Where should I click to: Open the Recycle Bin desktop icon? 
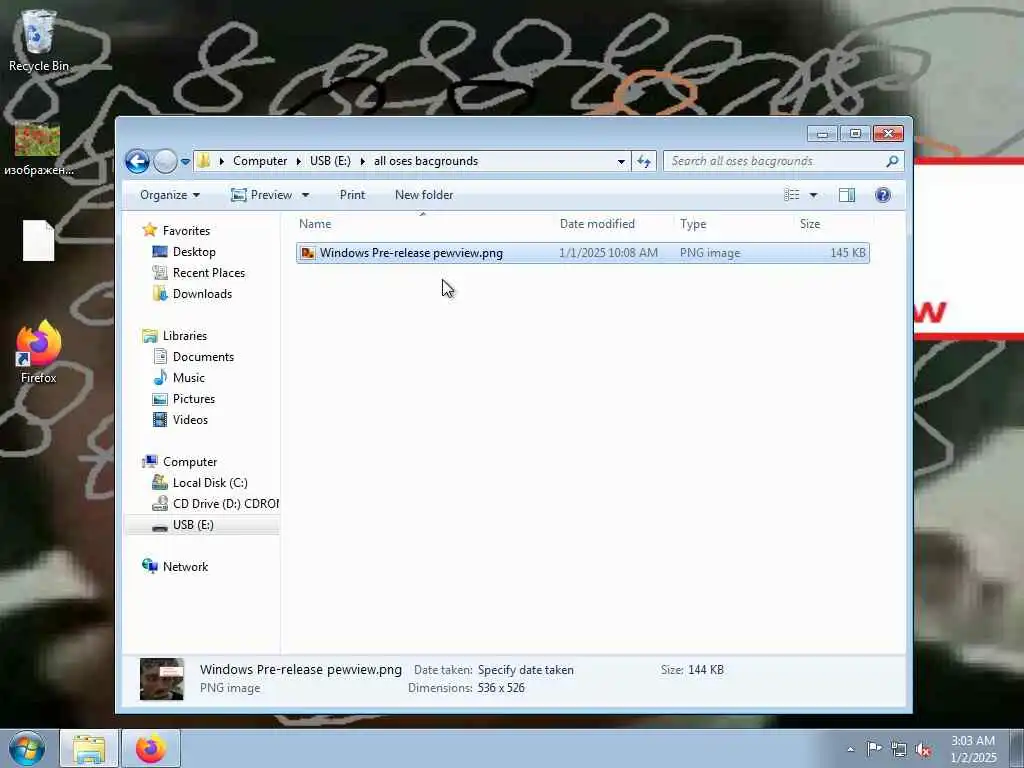coord(39,40)
